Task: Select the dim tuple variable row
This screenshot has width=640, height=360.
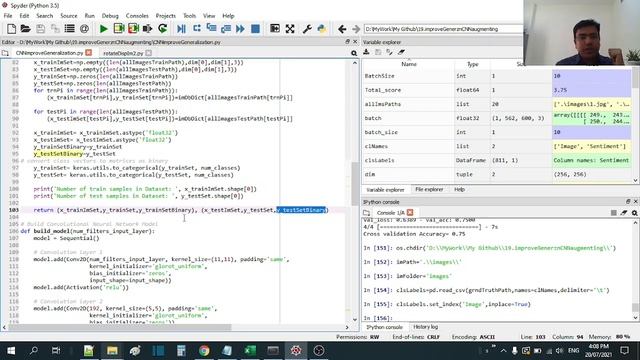Action: [x=498, y=174]
